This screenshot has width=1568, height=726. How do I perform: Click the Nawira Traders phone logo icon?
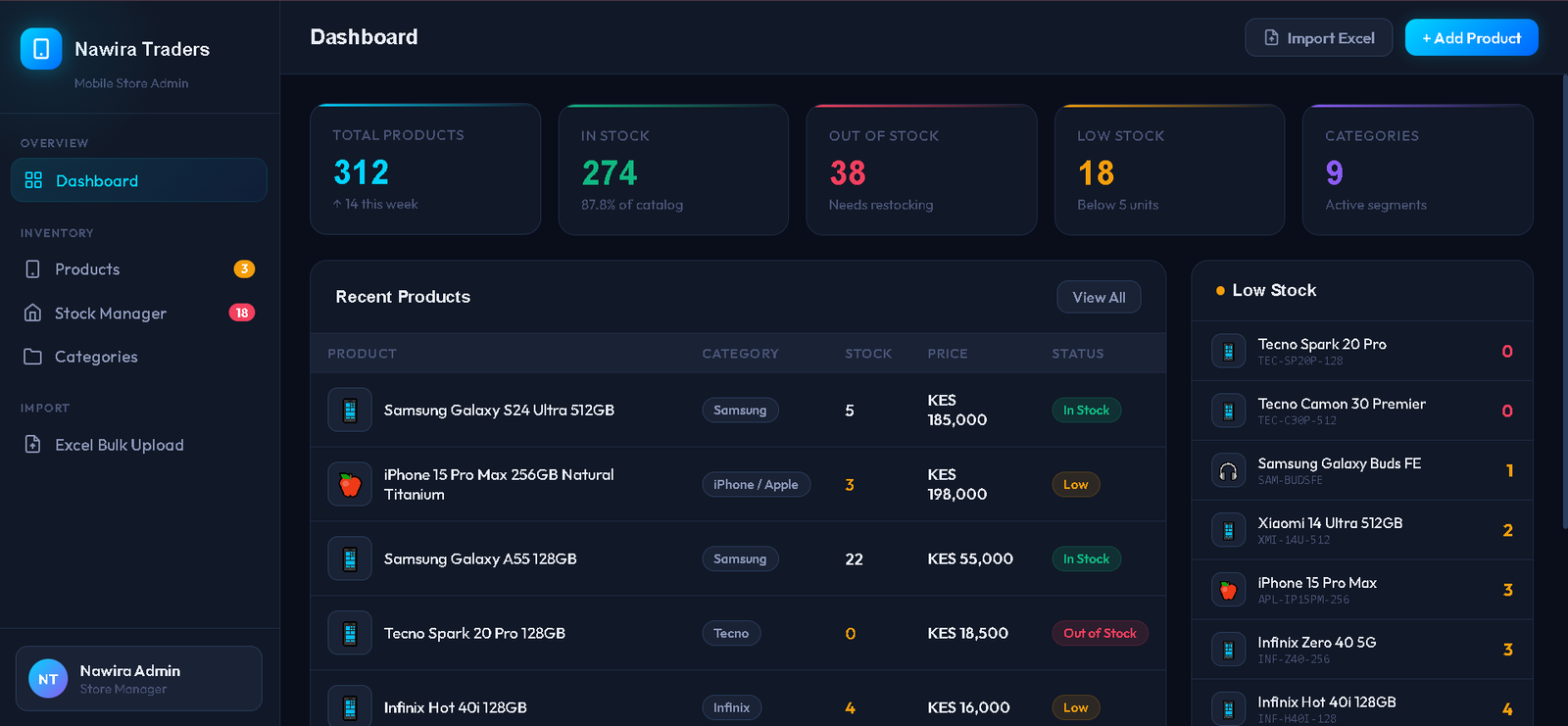(41, 49)
